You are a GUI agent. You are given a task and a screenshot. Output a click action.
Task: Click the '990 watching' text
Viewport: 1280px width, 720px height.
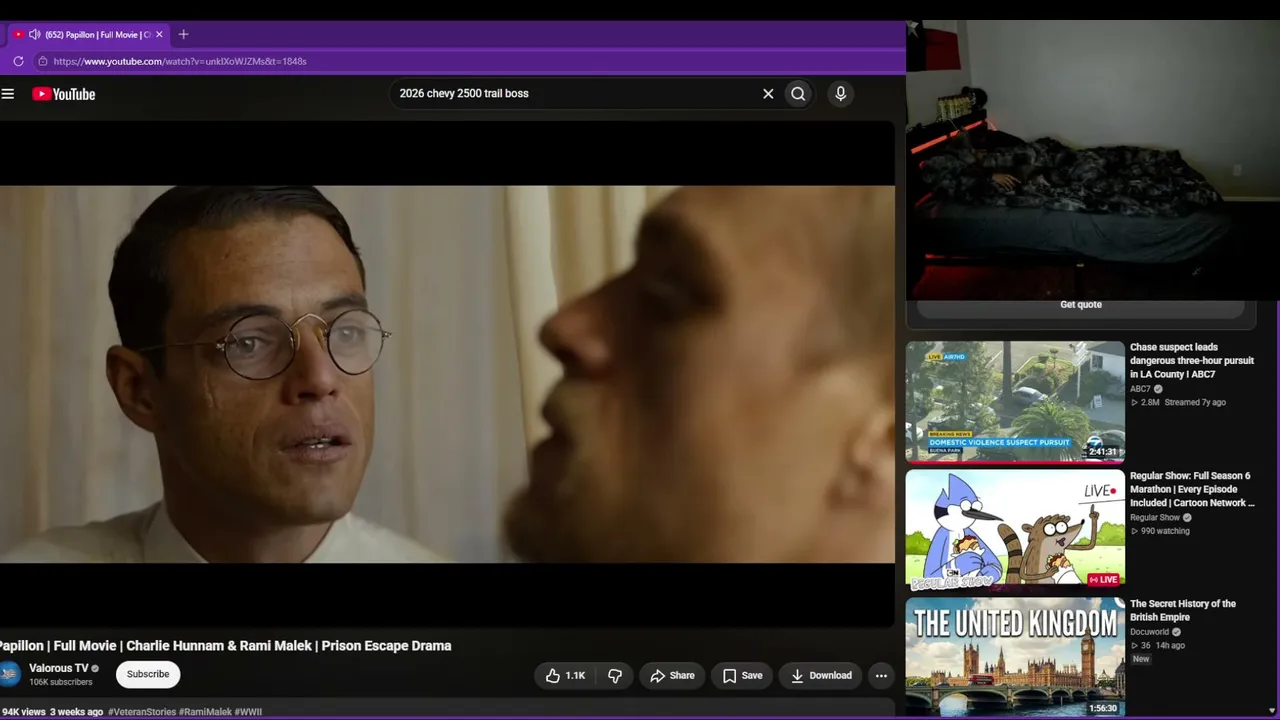coord(1165,531)
